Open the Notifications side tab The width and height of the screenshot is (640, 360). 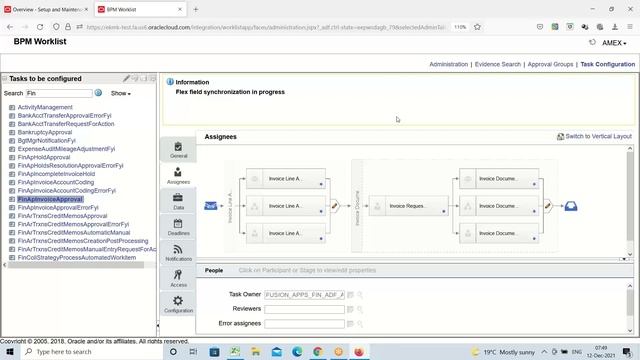click(178, 253)
